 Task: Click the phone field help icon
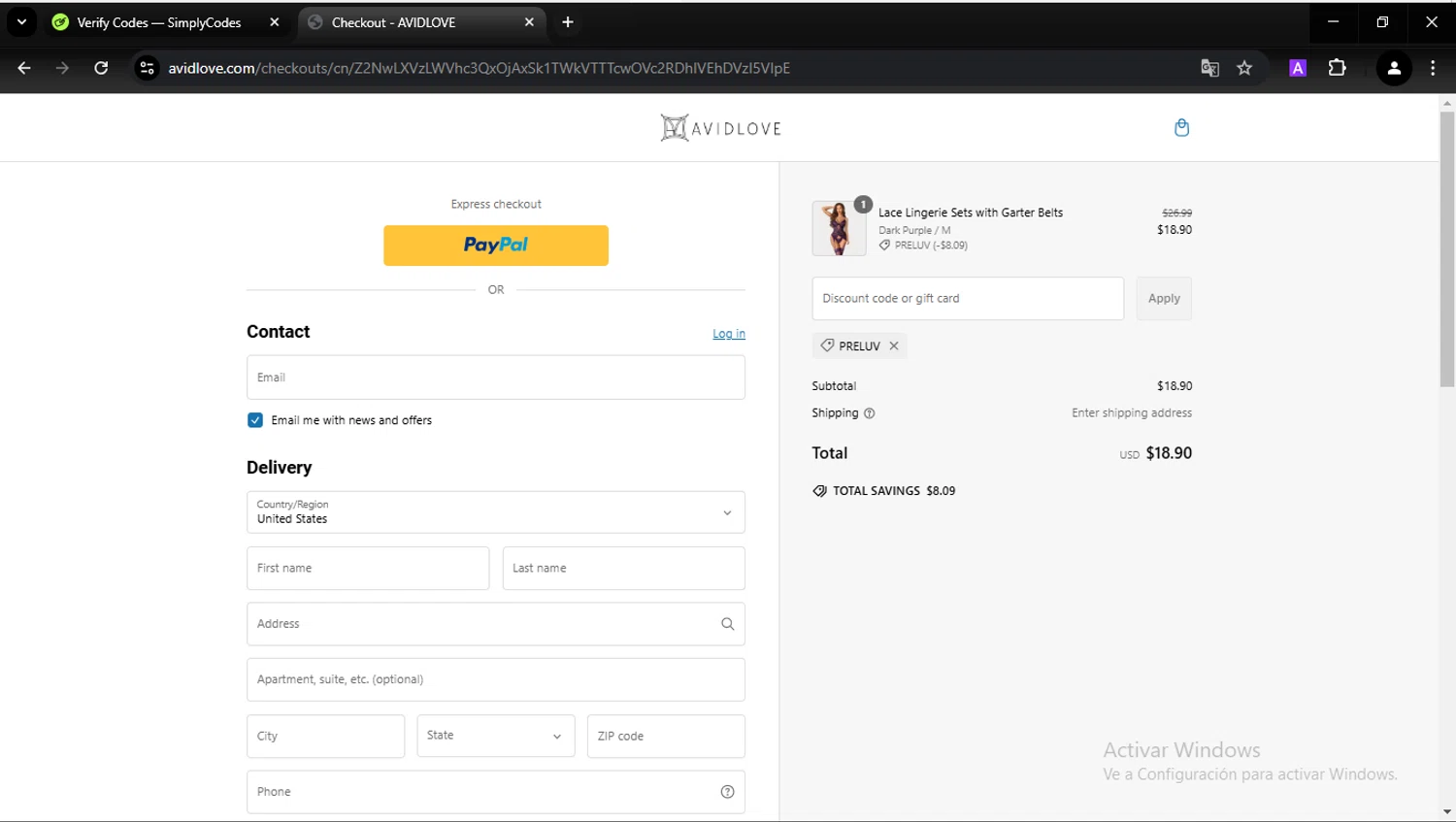(727, 792)
